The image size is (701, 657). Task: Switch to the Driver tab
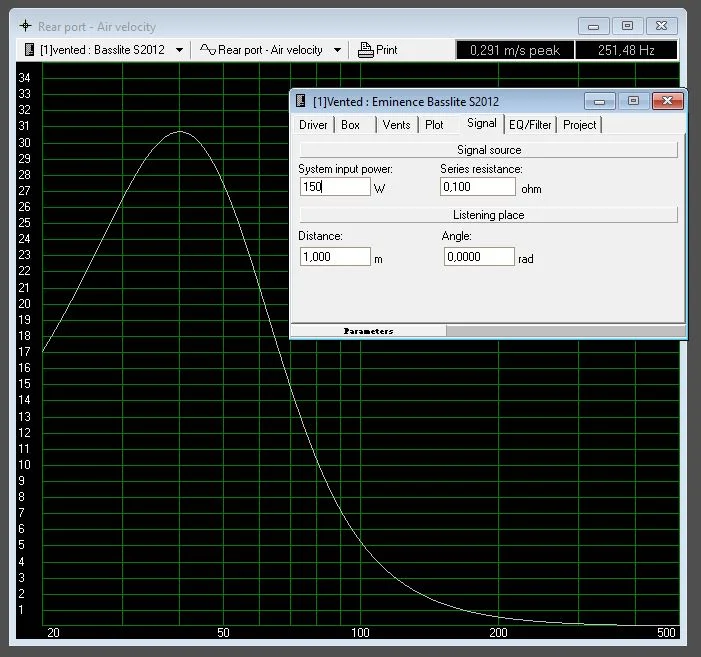(313, 125)
